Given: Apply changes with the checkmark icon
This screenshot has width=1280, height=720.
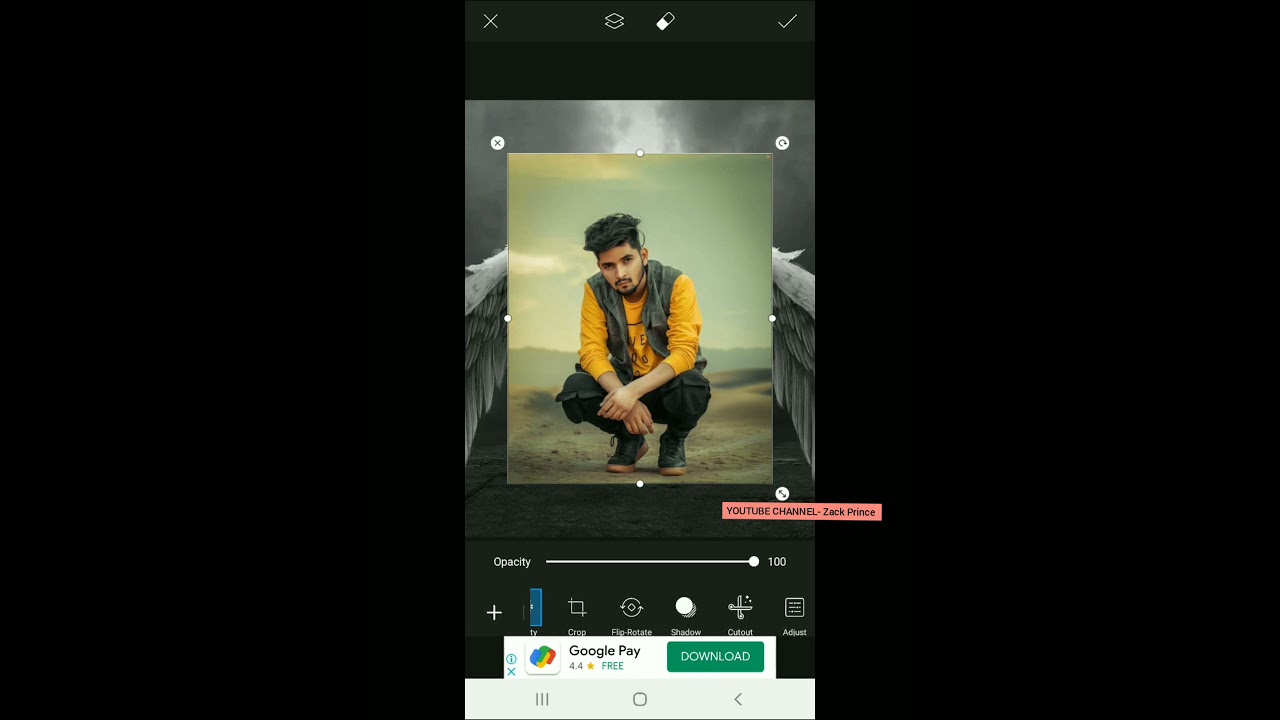Looking at the screenshot, I should 787,21.
